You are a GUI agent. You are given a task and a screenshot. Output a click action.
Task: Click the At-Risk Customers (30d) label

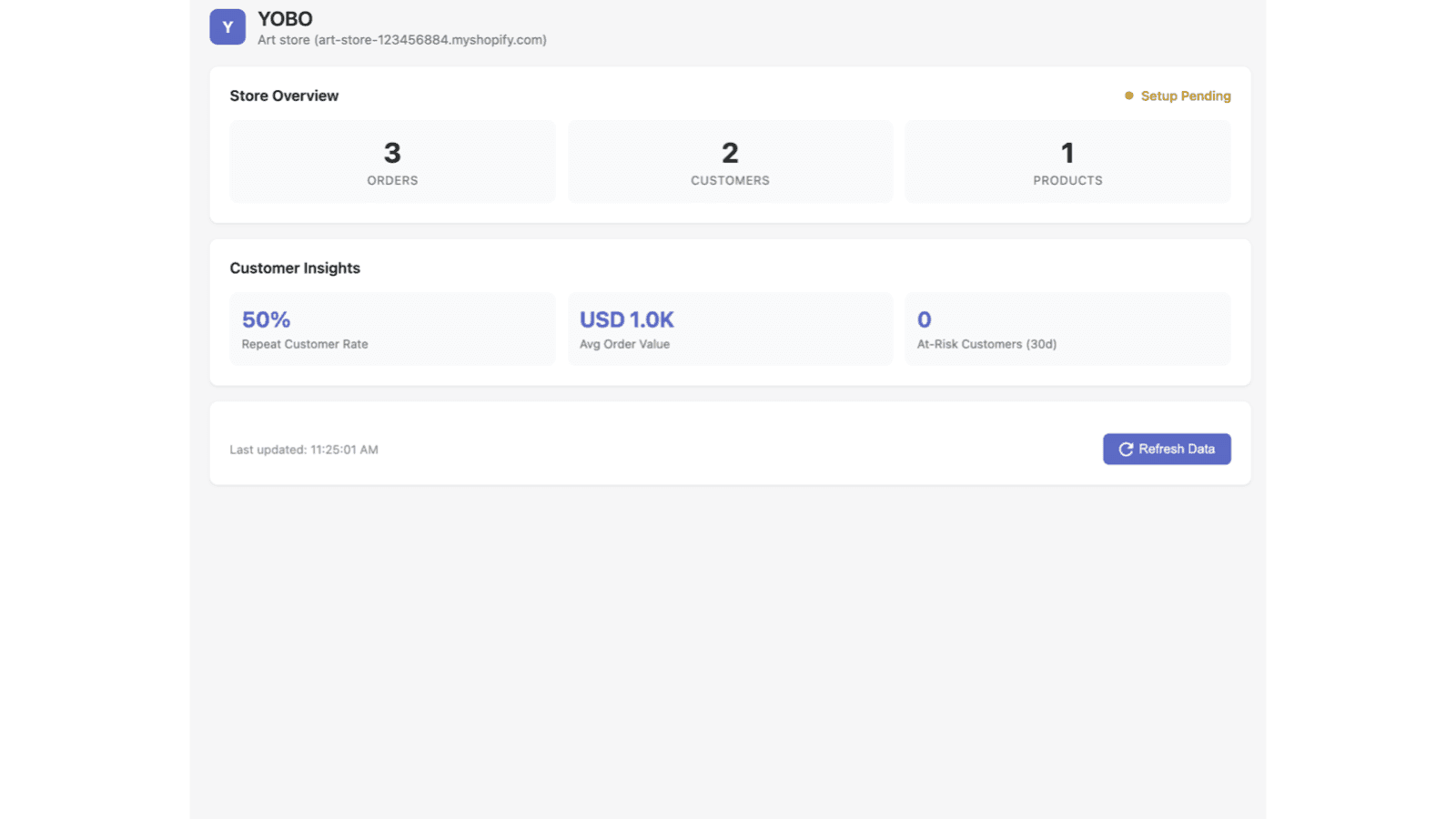[986, 344]
